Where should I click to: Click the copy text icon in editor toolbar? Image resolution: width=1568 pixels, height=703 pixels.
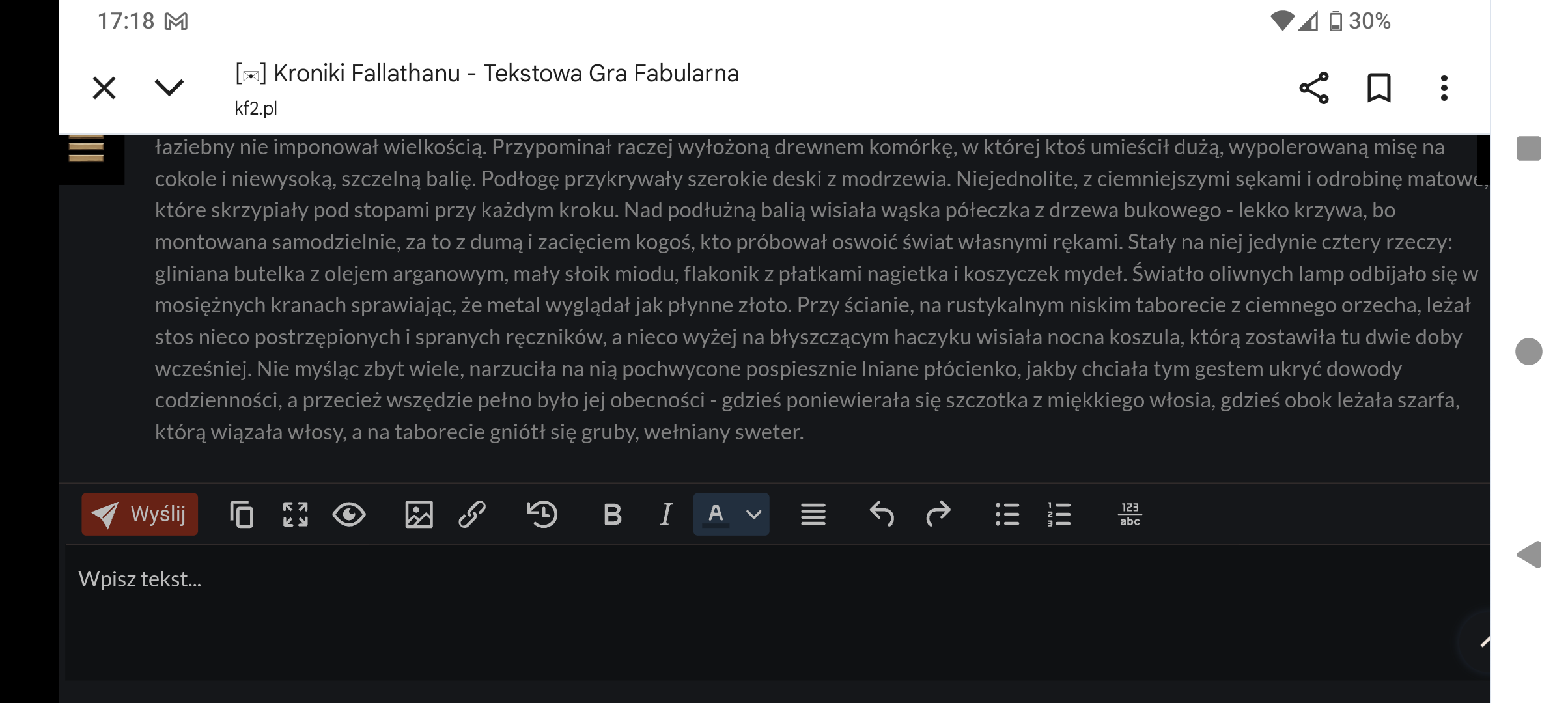241,514
